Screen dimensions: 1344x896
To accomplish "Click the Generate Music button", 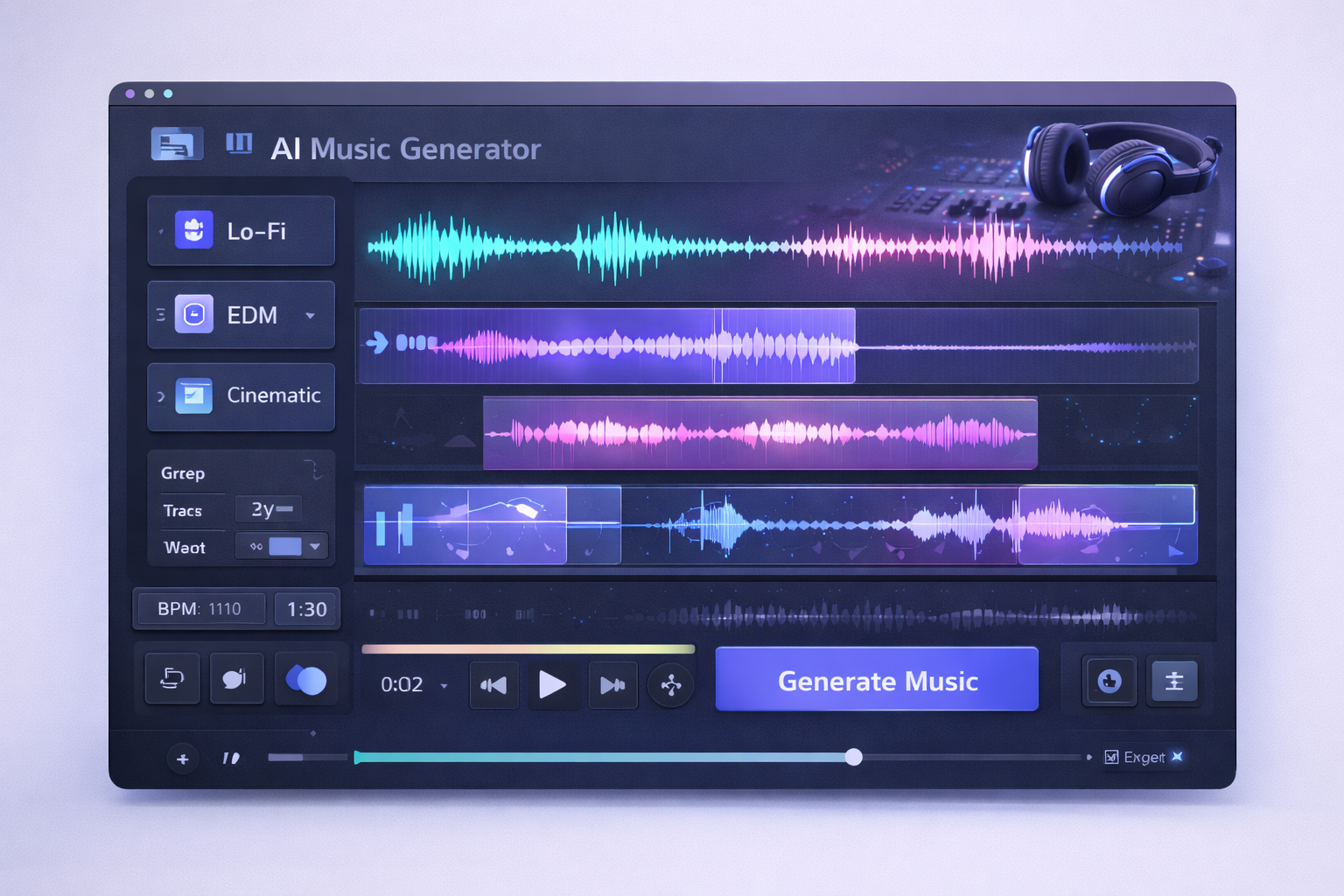I will click(877, 680).
